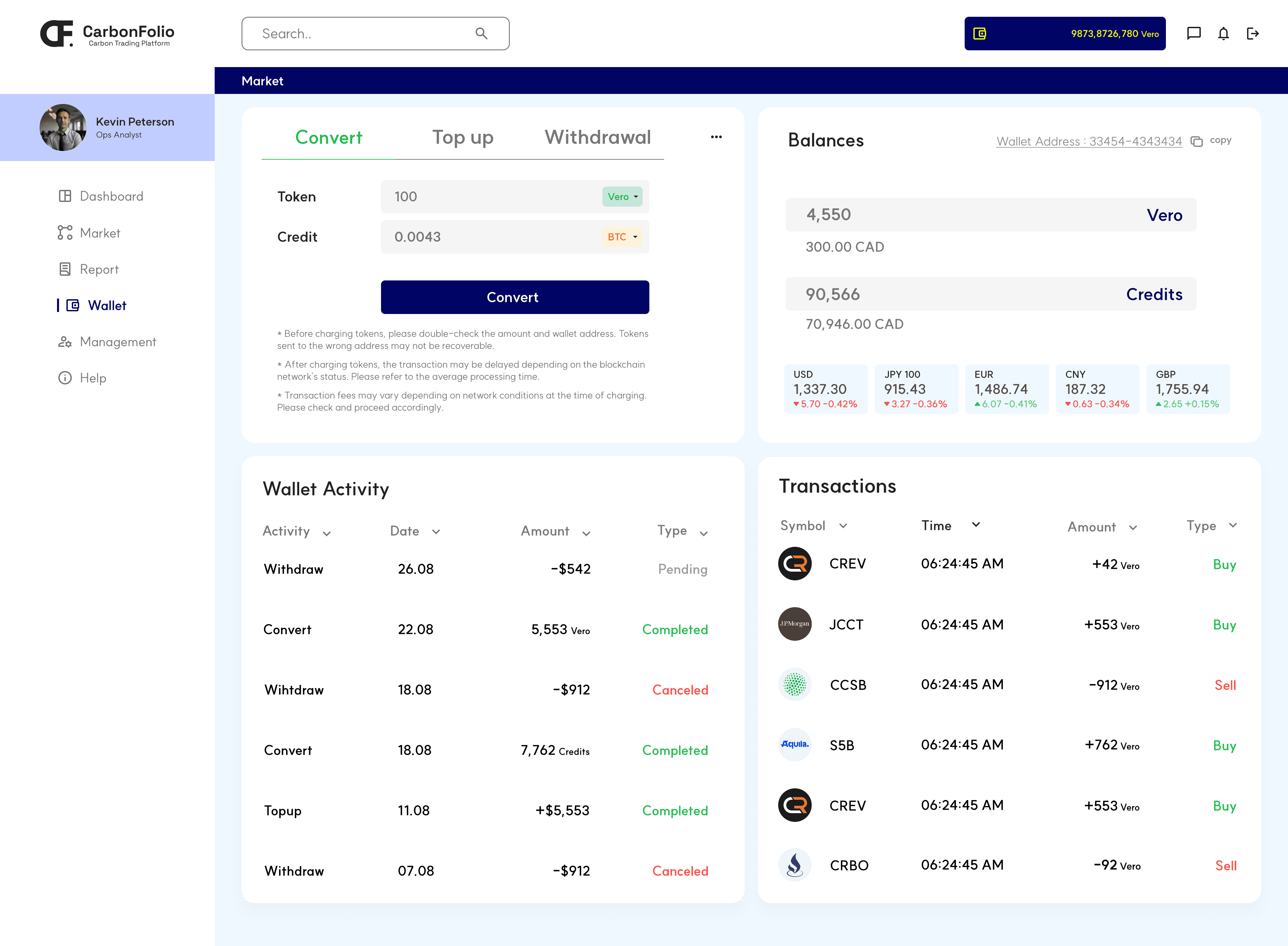Click the search magnifier icon
1288x946 pixels.
click(481, 33)
